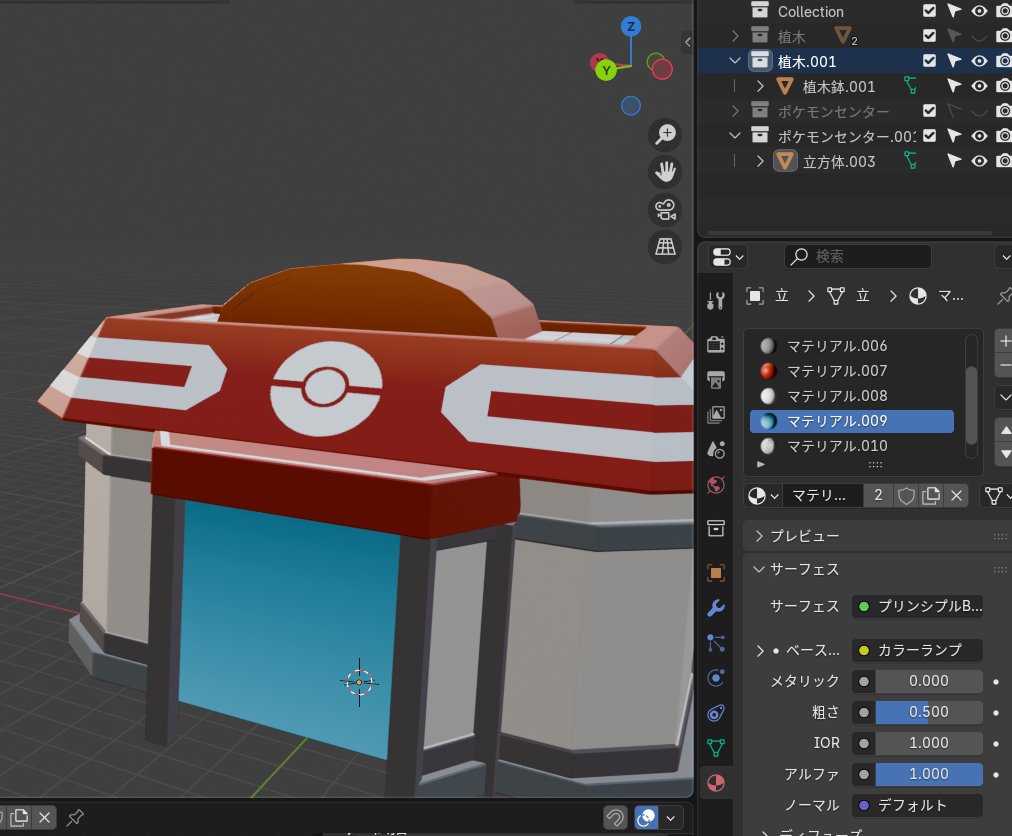The image size is (1012, 836).
Task: Open the properties editor type dropdown
Action: pyautogui.click(x=727, y=257)
